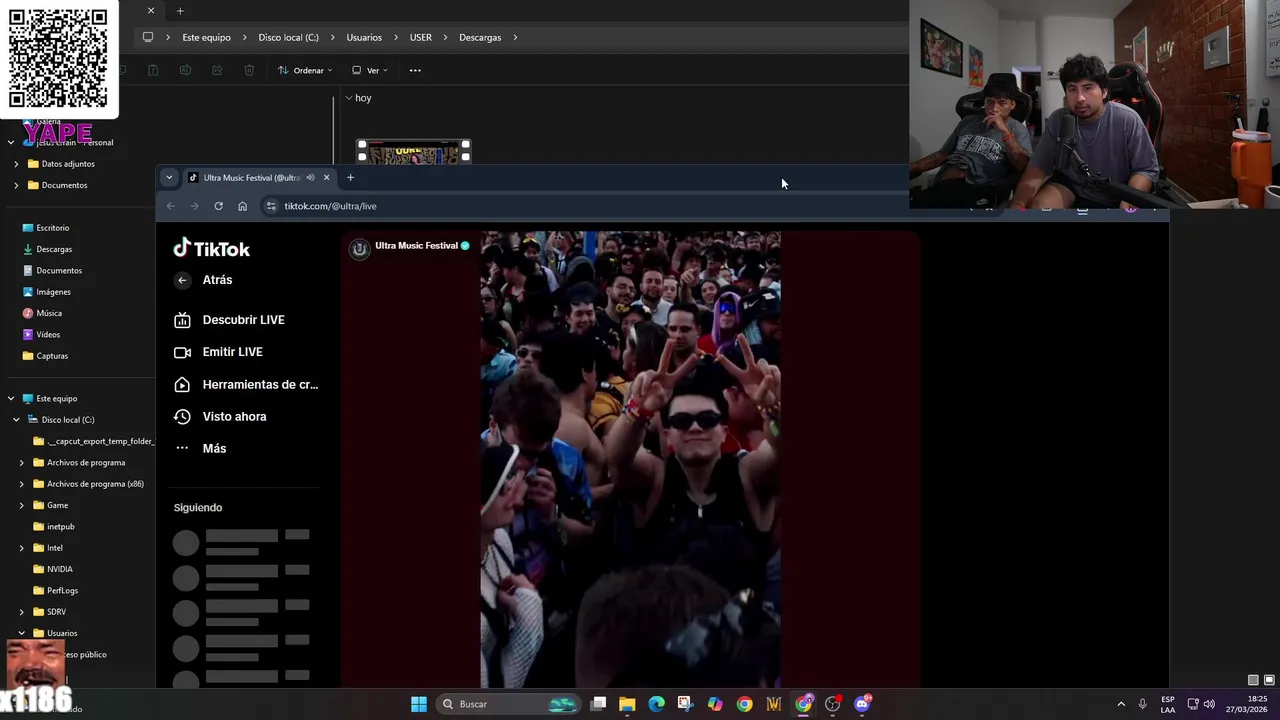Open Escritorio in quick access
Viewport: 1280px width, 720px height.
pos(46,228)
